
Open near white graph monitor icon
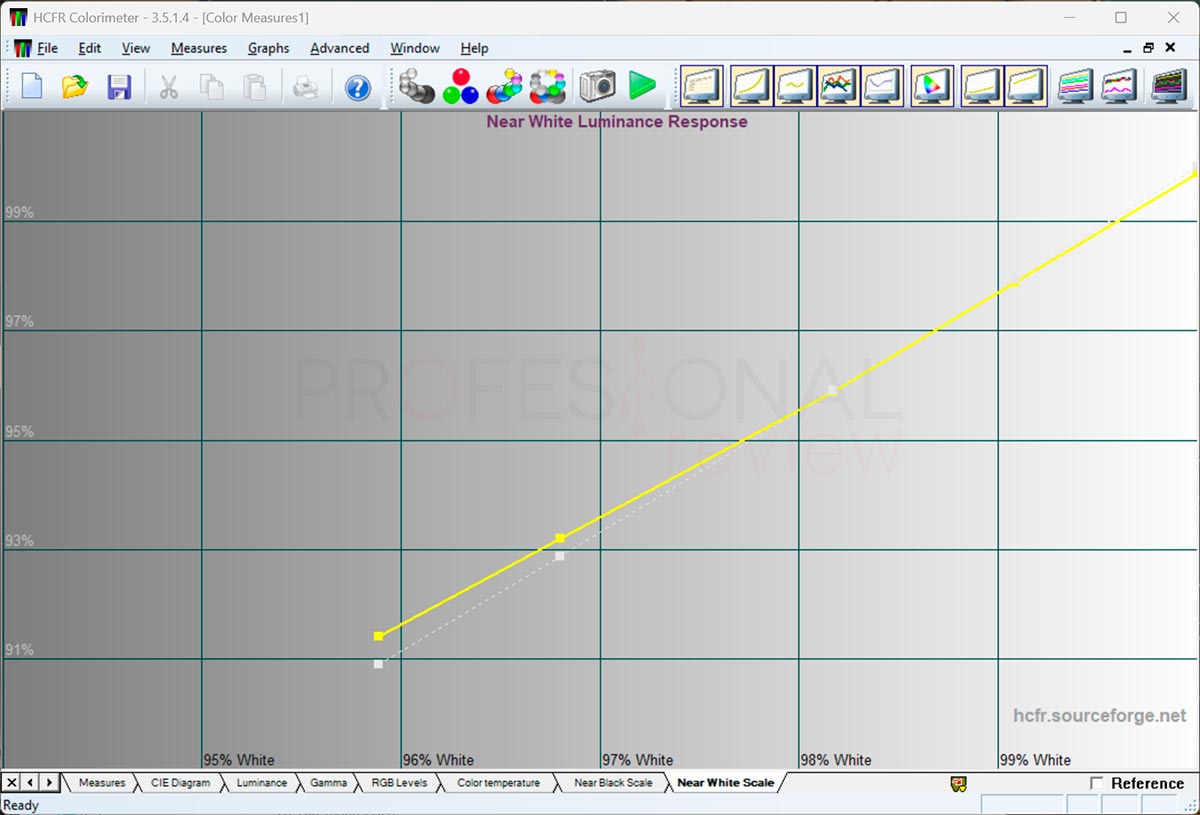click(x=1025, y=86)
